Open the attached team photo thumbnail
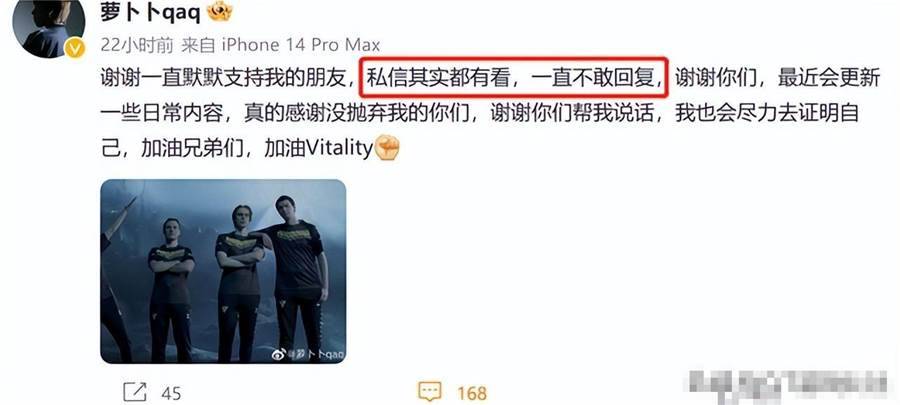This screenshot has height=405, width=900. point(223,271)
